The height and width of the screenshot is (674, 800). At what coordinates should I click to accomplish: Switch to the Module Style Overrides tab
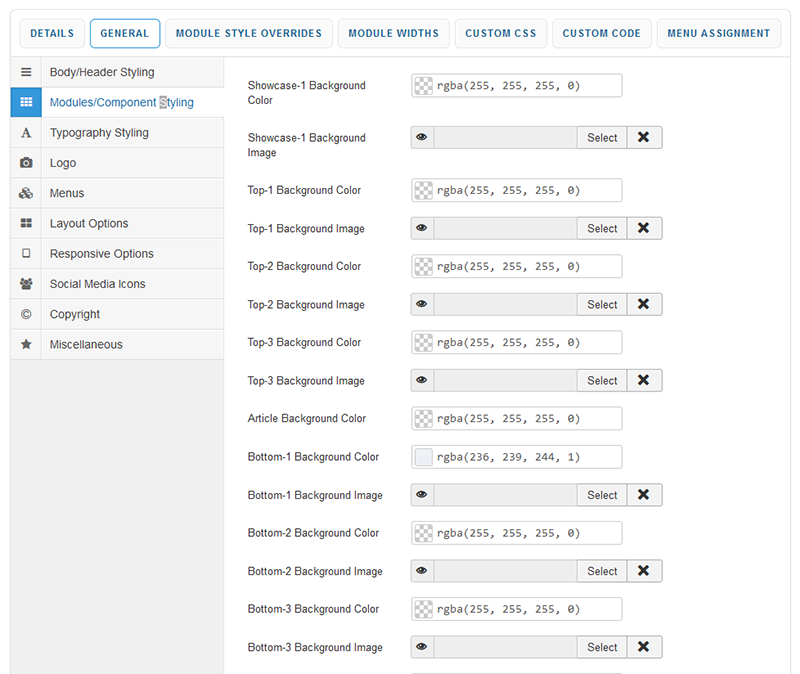(249, 33)
